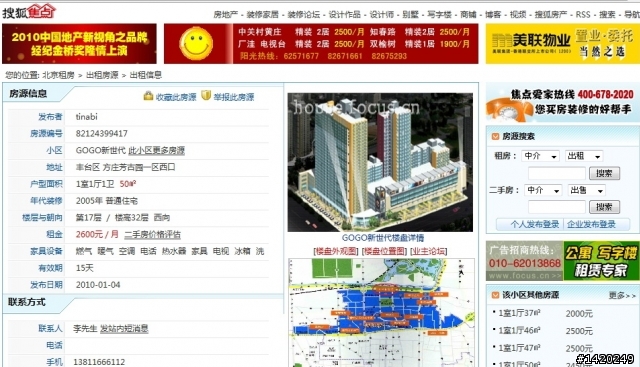Click publish date 2010-01-04

[98, 285]
